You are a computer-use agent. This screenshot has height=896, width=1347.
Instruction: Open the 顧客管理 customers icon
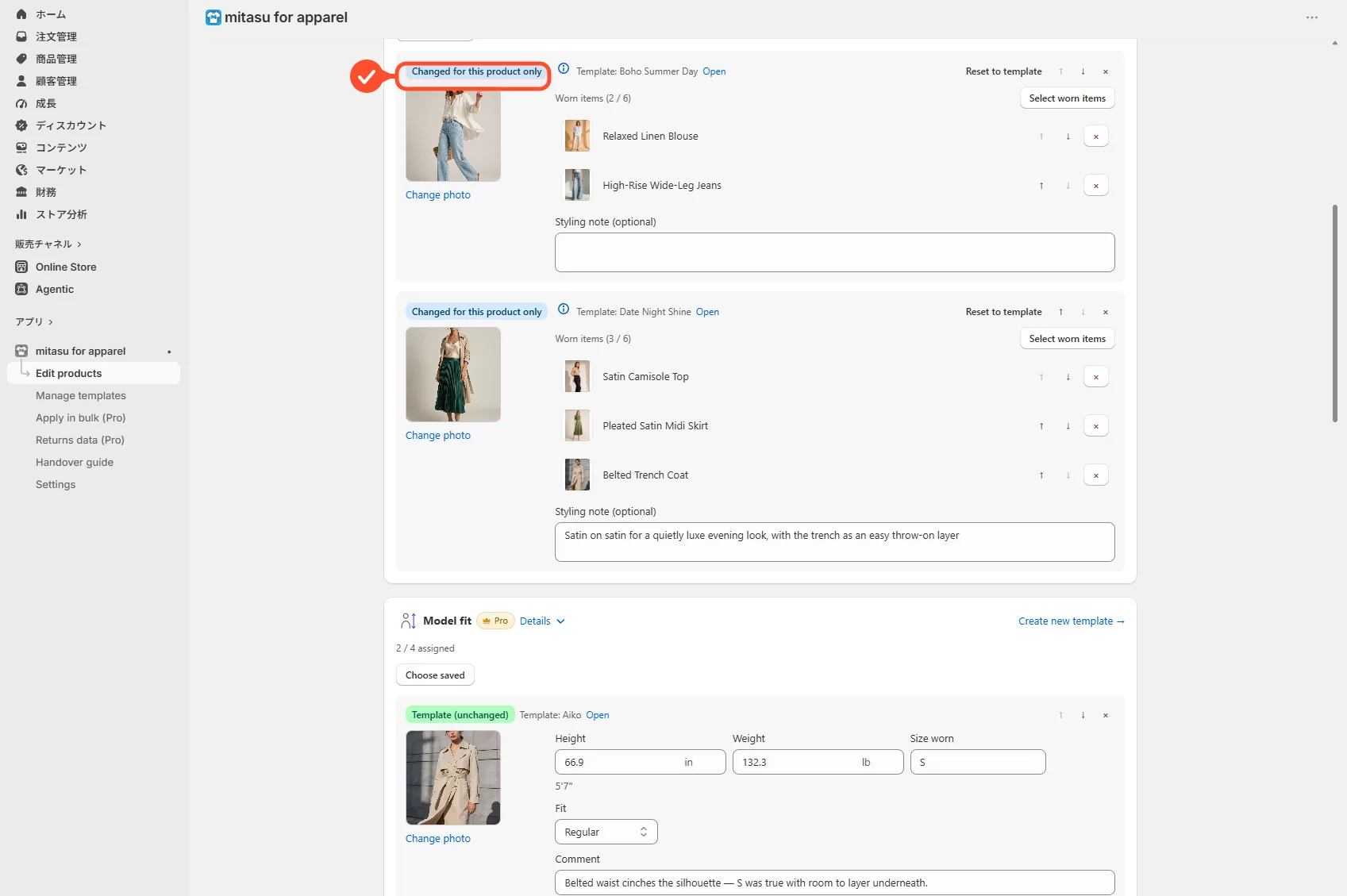(x=21, y=81)
